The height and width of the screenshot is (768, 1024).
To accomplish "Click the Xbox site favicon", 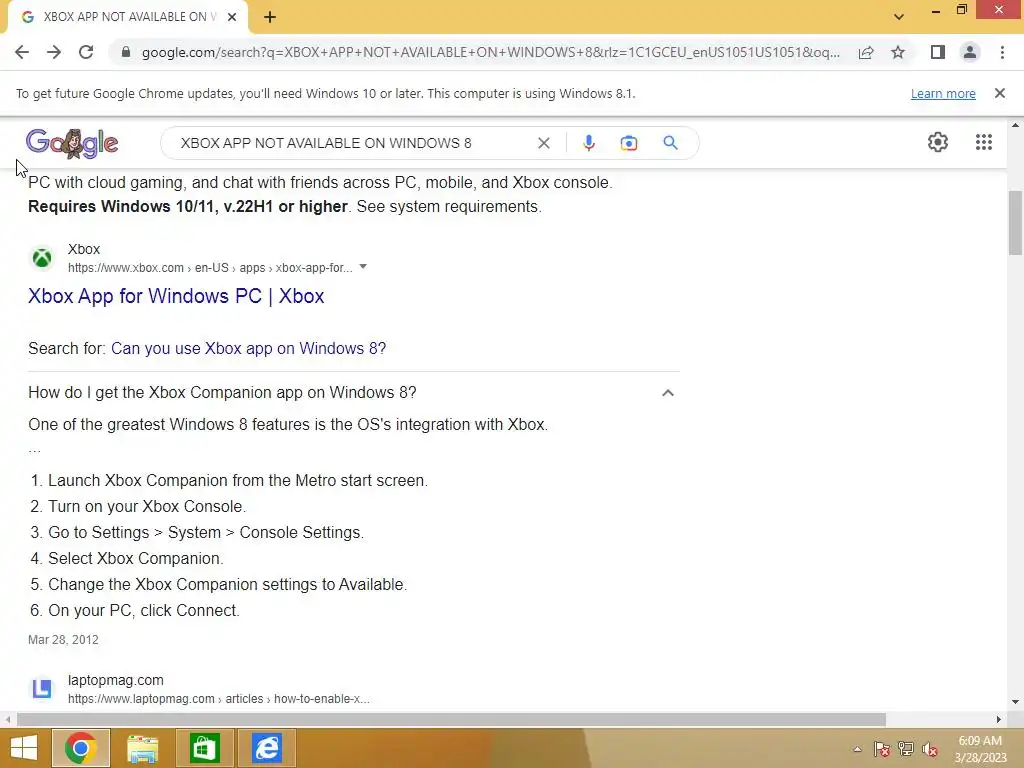I will 42,258.
